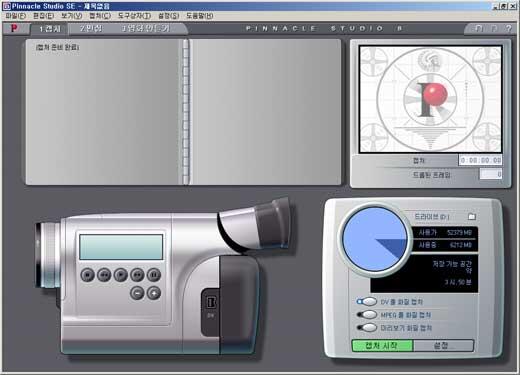Click the plus button on the camcorder
This screenshot has height=375, width=520.
154,293
